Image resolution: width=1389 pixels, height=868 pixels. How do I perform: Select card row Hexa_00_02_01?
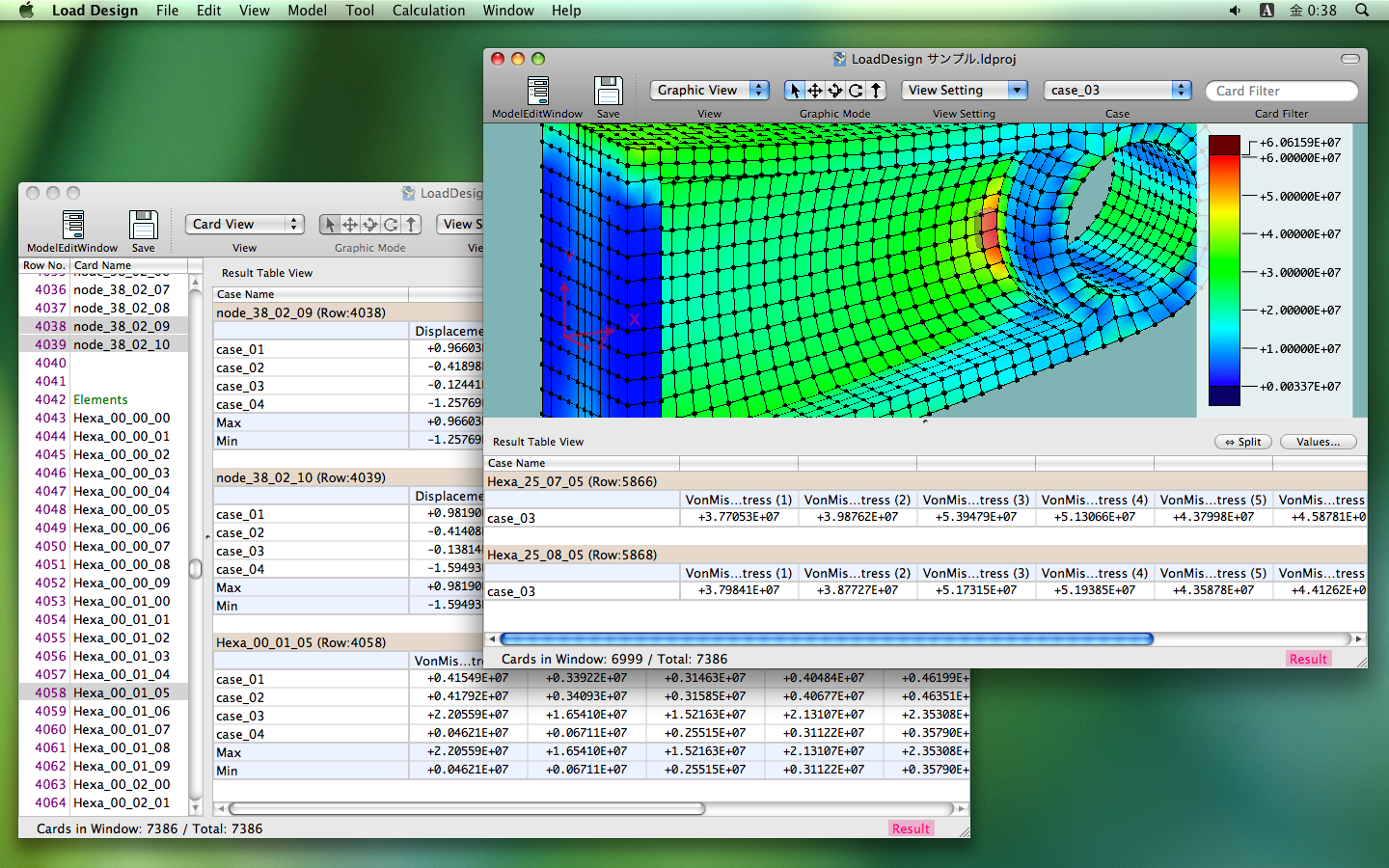104,802
